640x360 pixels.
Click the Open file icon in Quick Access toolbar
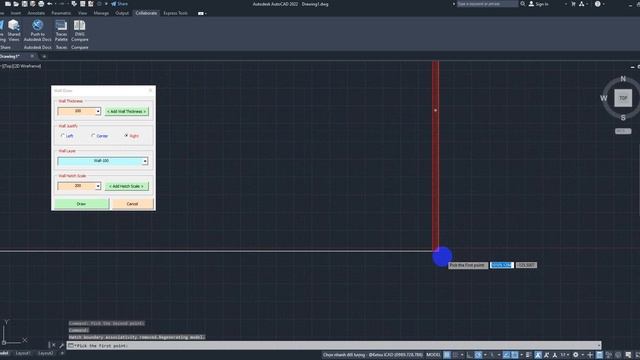pyautogui.click(x=16, y=4)
